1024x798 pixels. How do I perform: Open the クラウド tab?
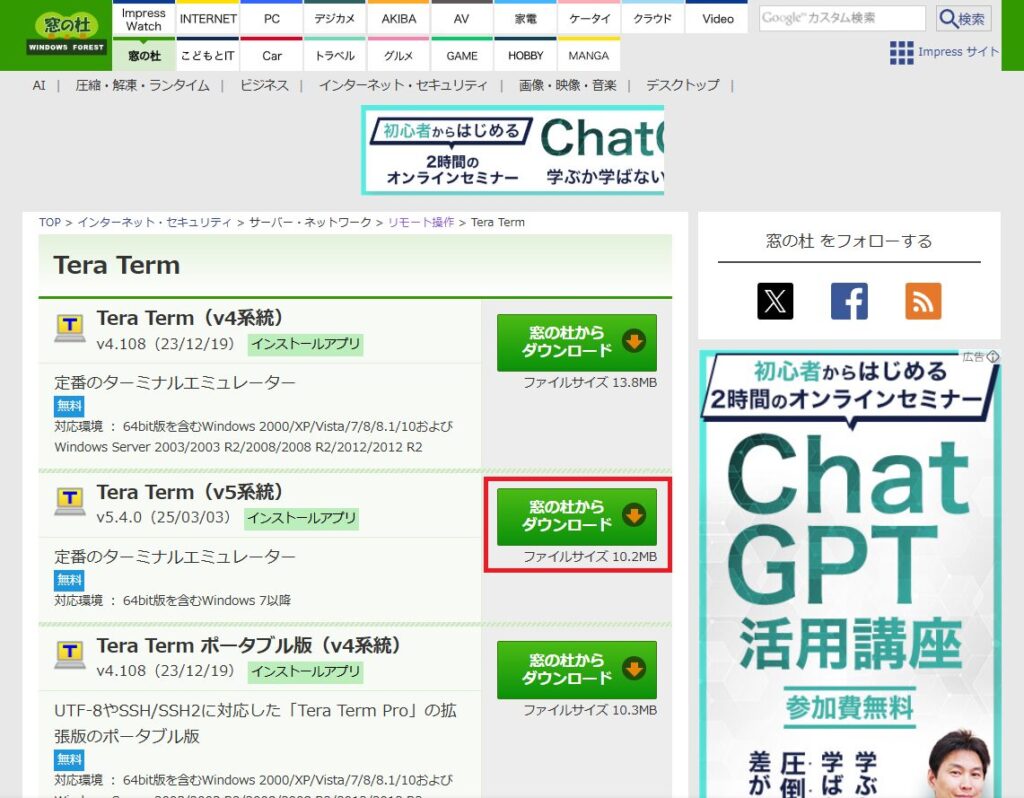[652, 18]
